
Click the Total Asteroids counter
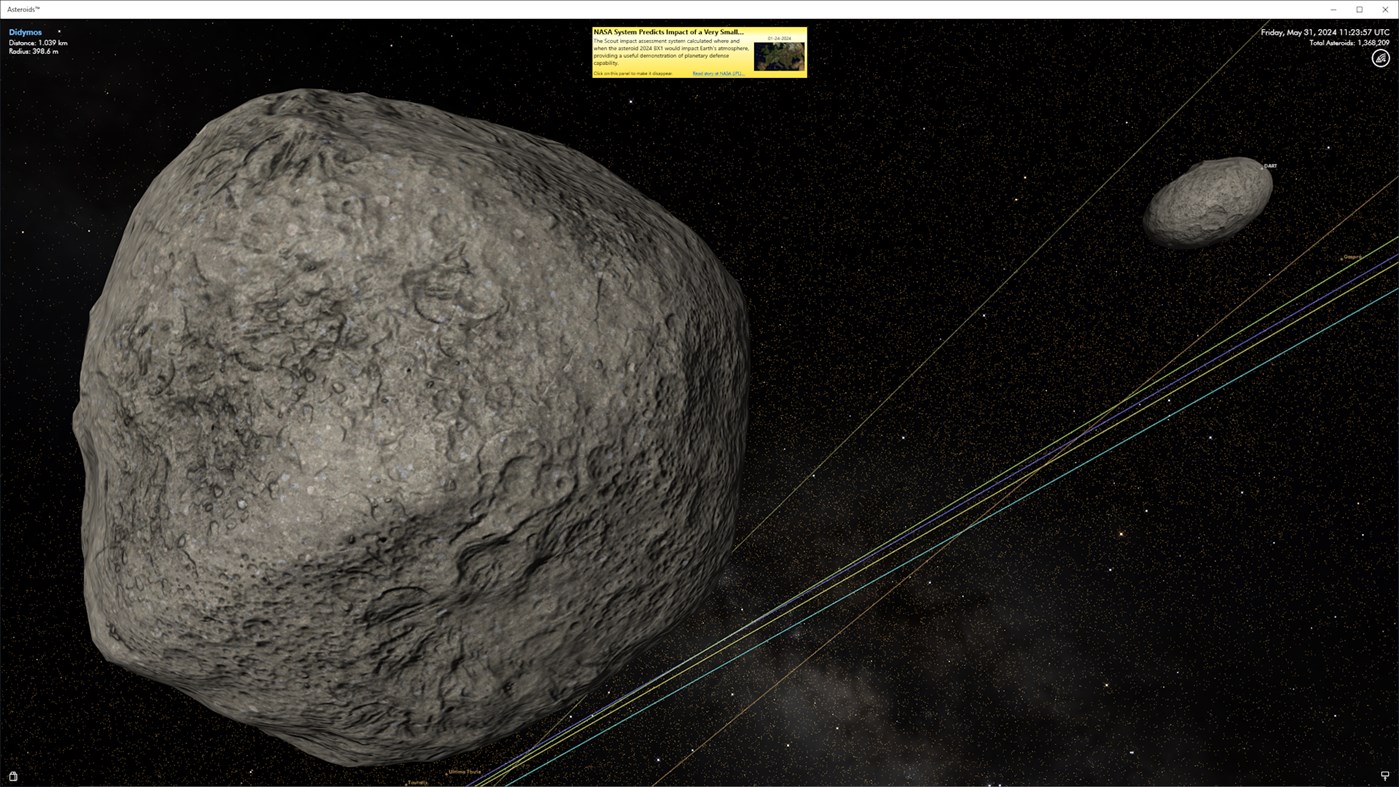pyautogui.click(x=1348, y=42)
